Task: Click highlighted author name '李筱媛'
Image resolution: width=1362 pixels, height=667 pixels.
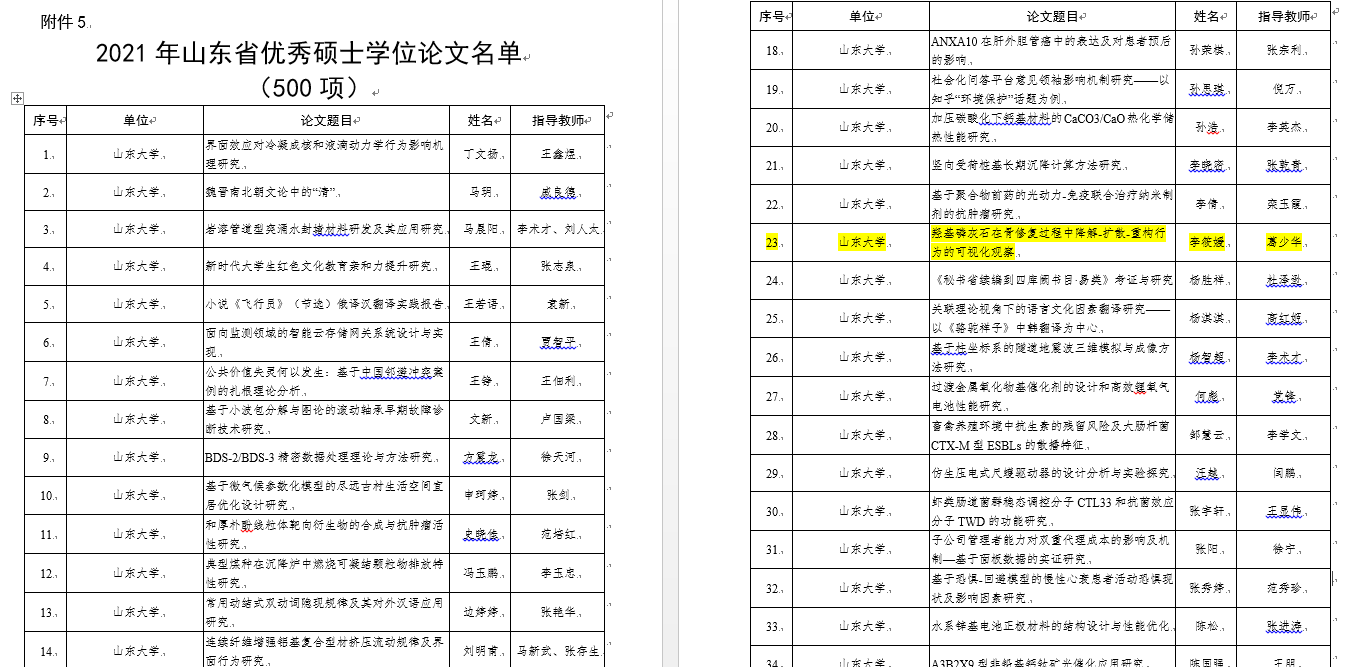Action: [1207, 242]
